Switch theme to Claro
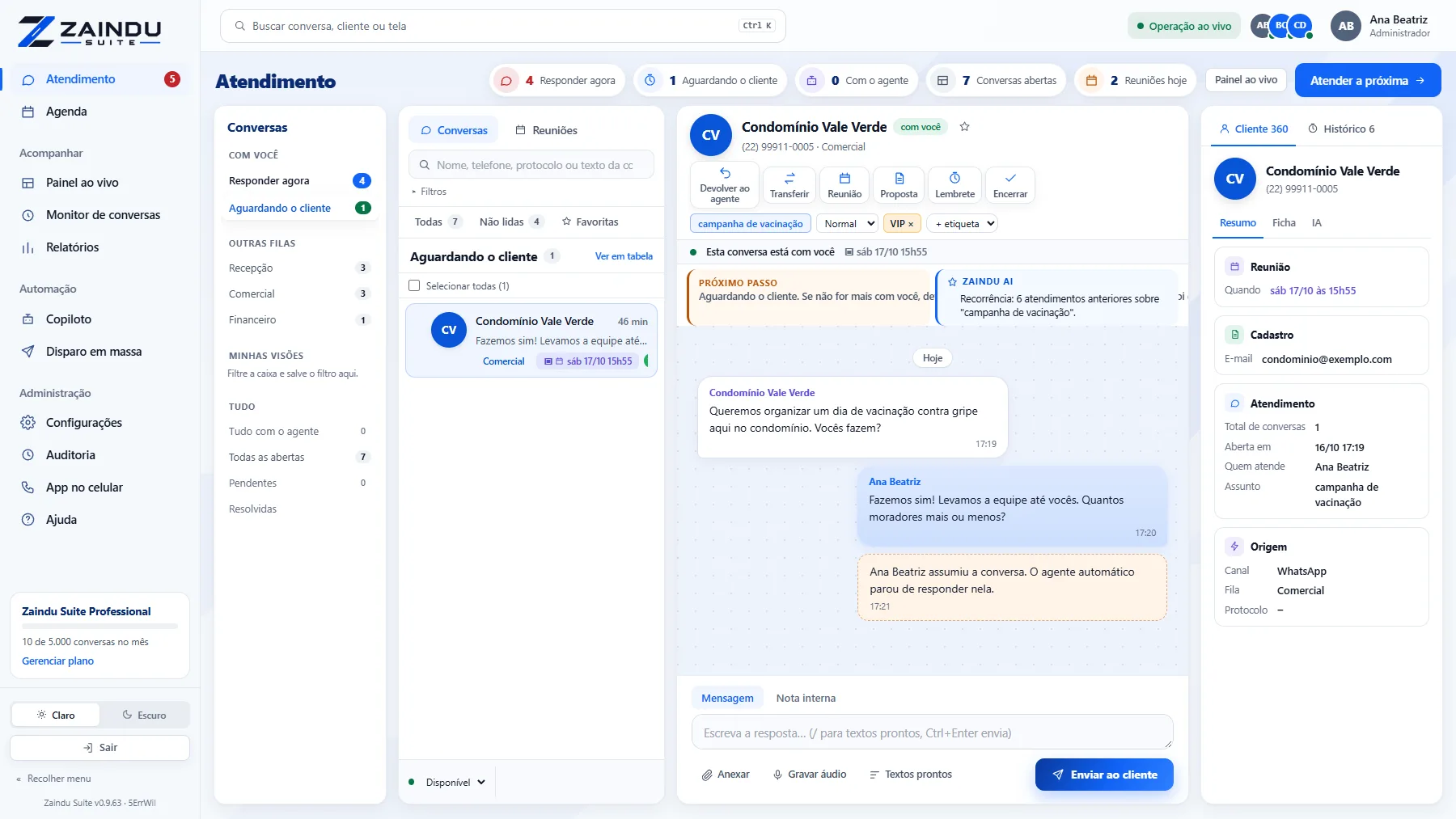1456x819 pixels. click(56, 715)
